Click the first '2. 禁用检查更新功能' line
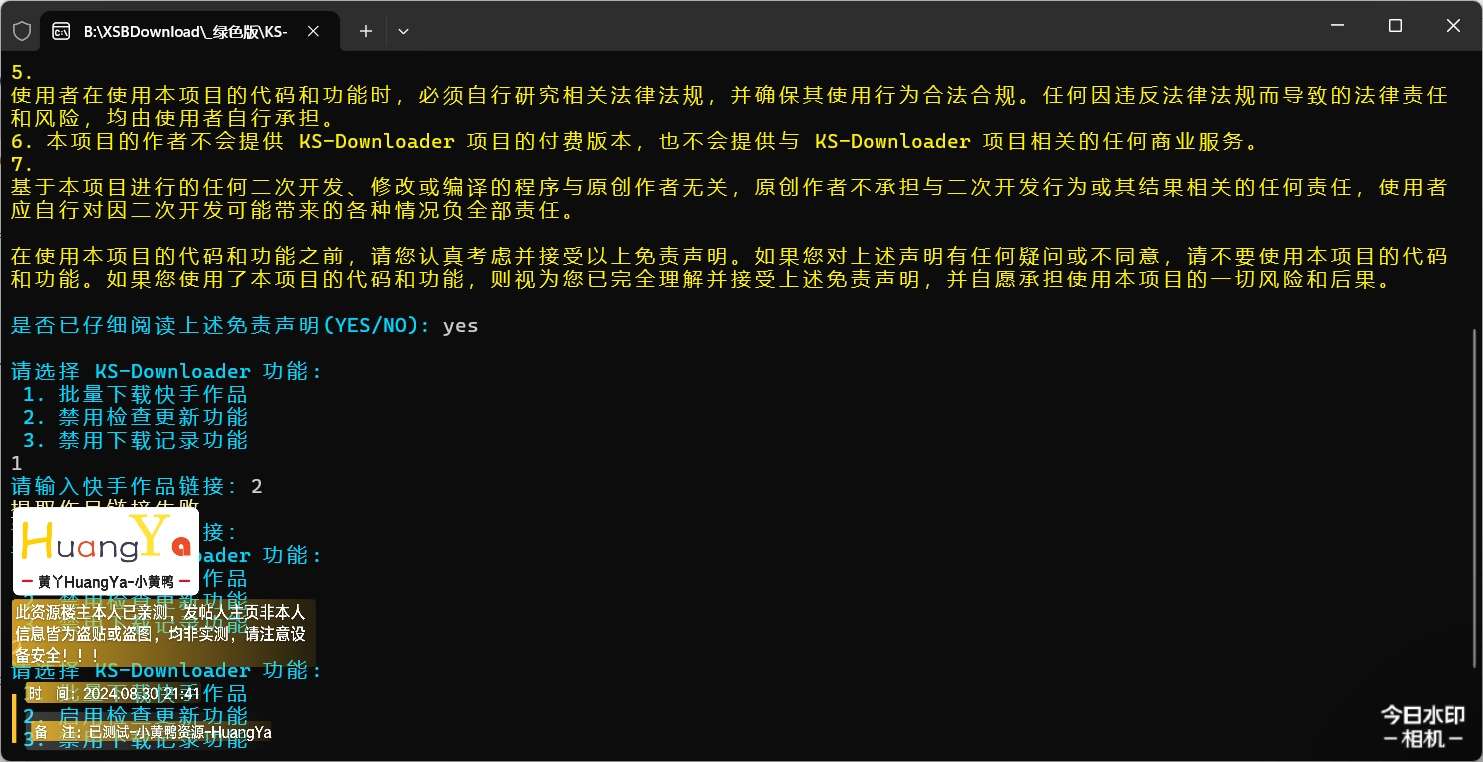The image size is (1483, 762). (135, 417)
